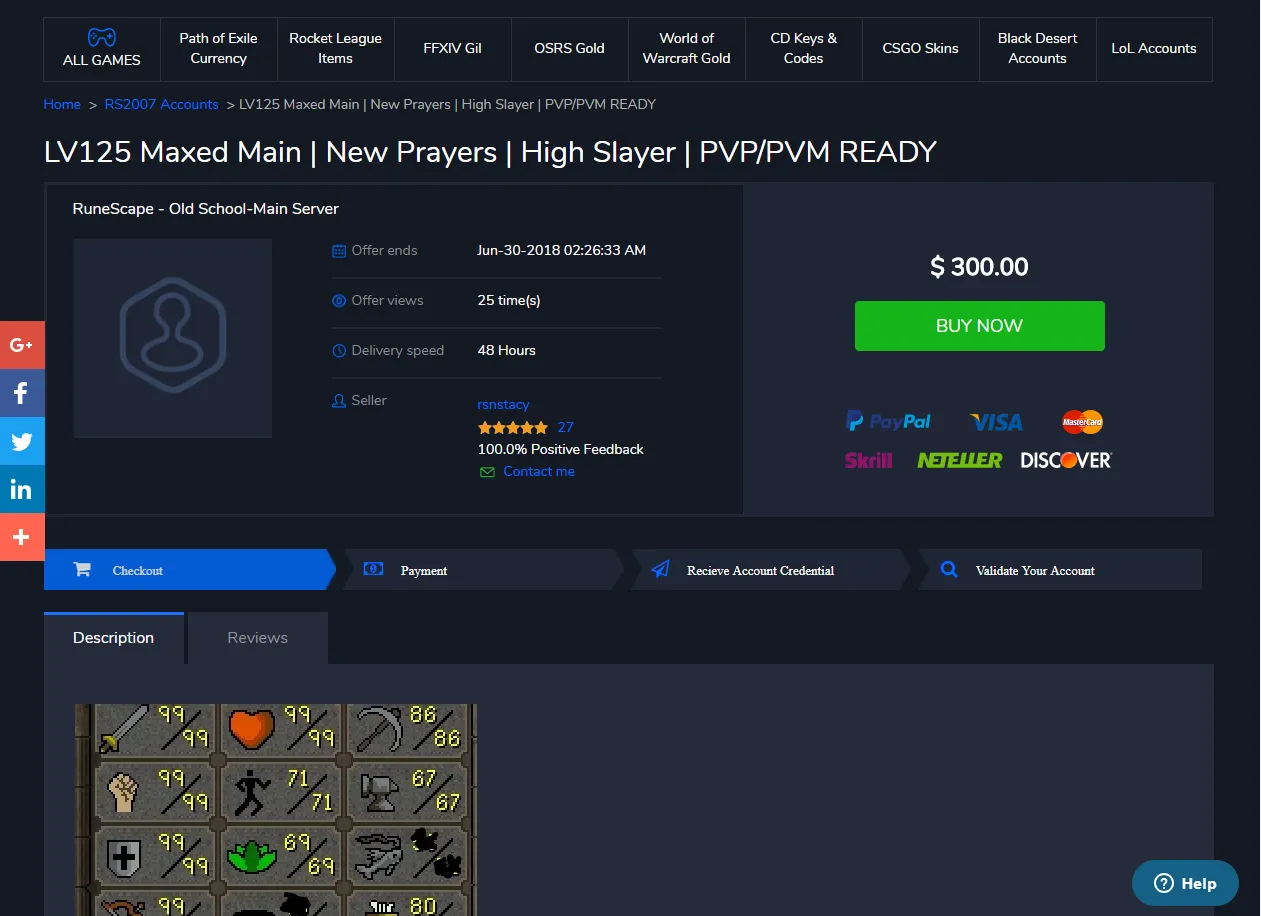This screenshot has height=916, width=1261.
Task: Click the LV125 Maxed Main page heading
Action: coord(490,152)
